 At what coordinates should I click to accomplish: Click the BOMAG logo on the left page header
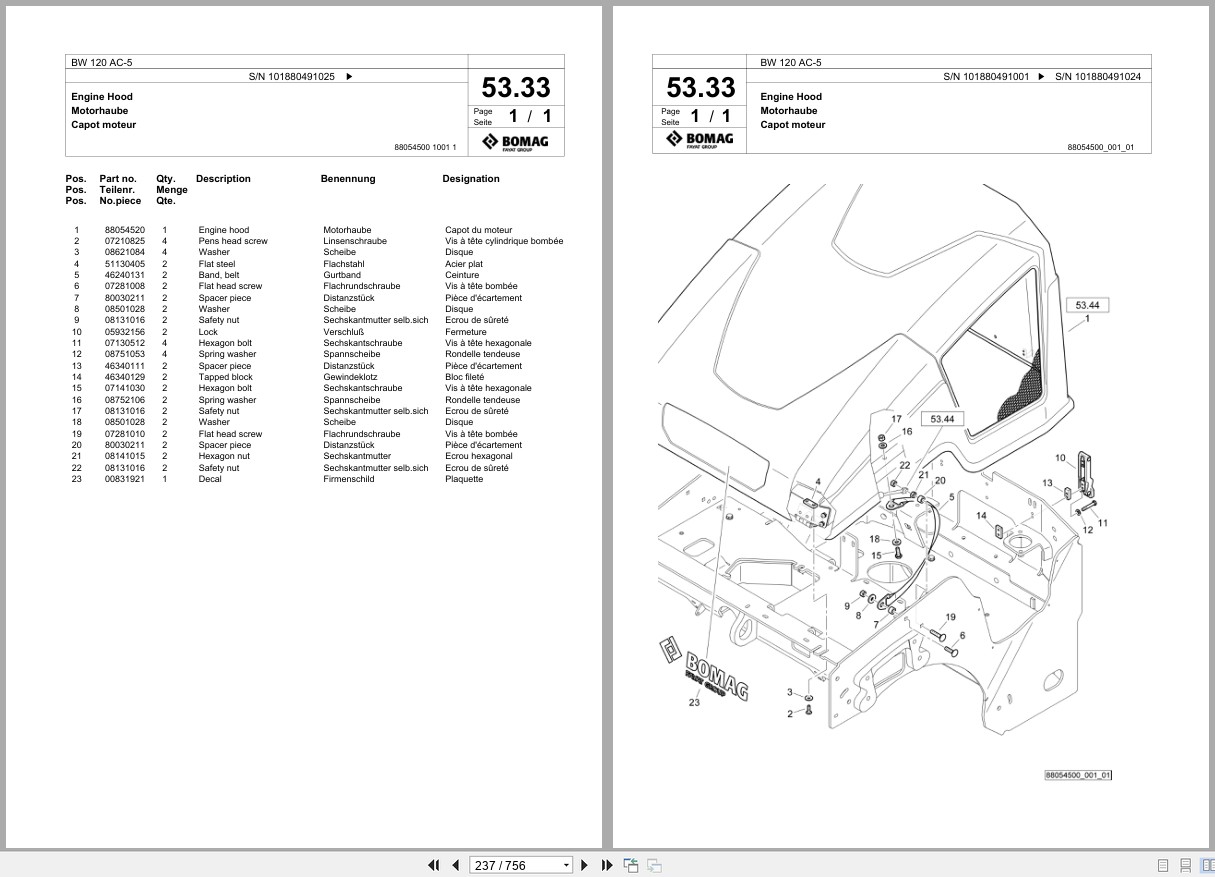(516, 142)
